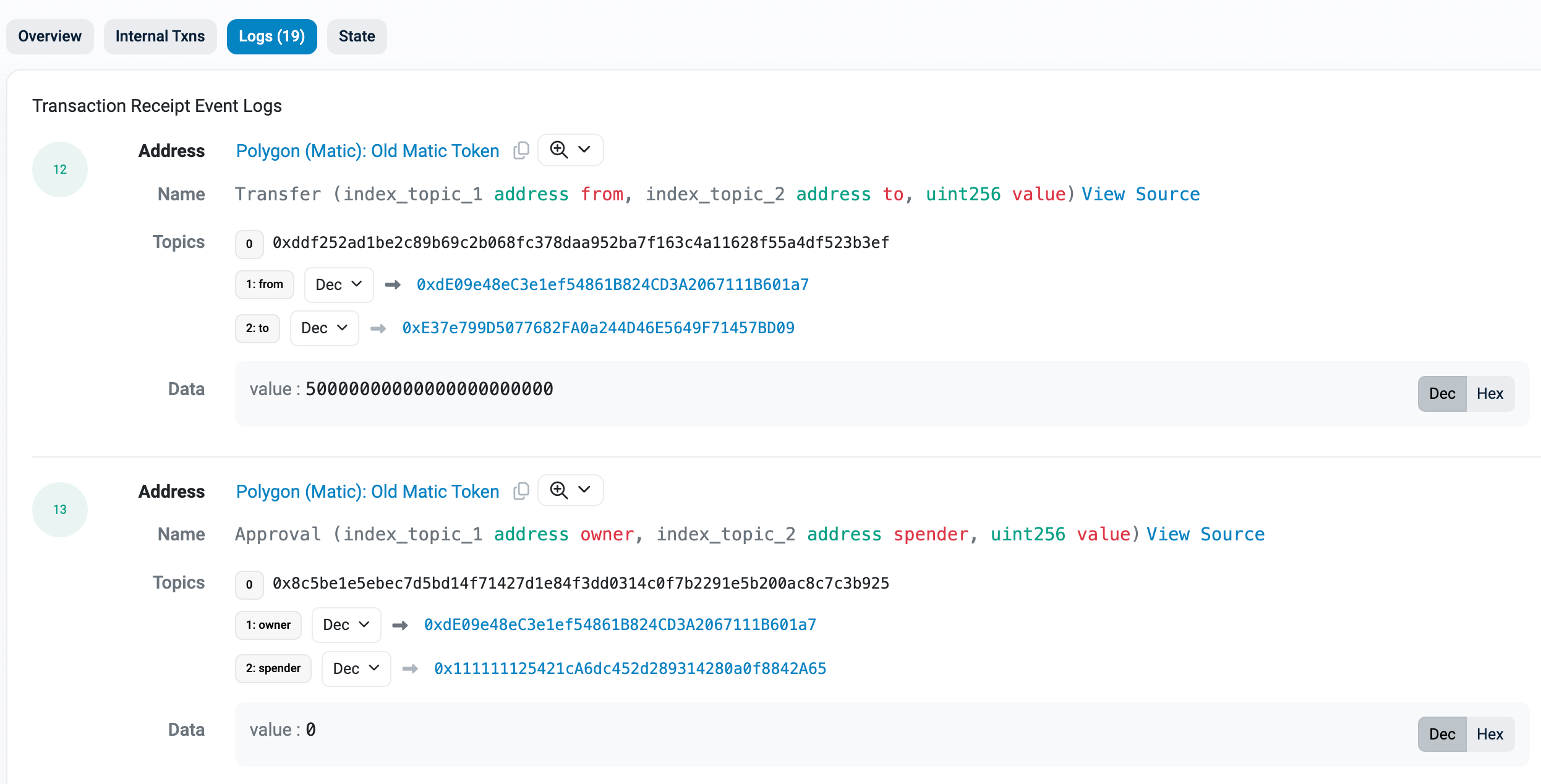Select topic 0 badge in the Approval event
The width and height of the screenshot is (1541, 784).
(x=249, y=584)
